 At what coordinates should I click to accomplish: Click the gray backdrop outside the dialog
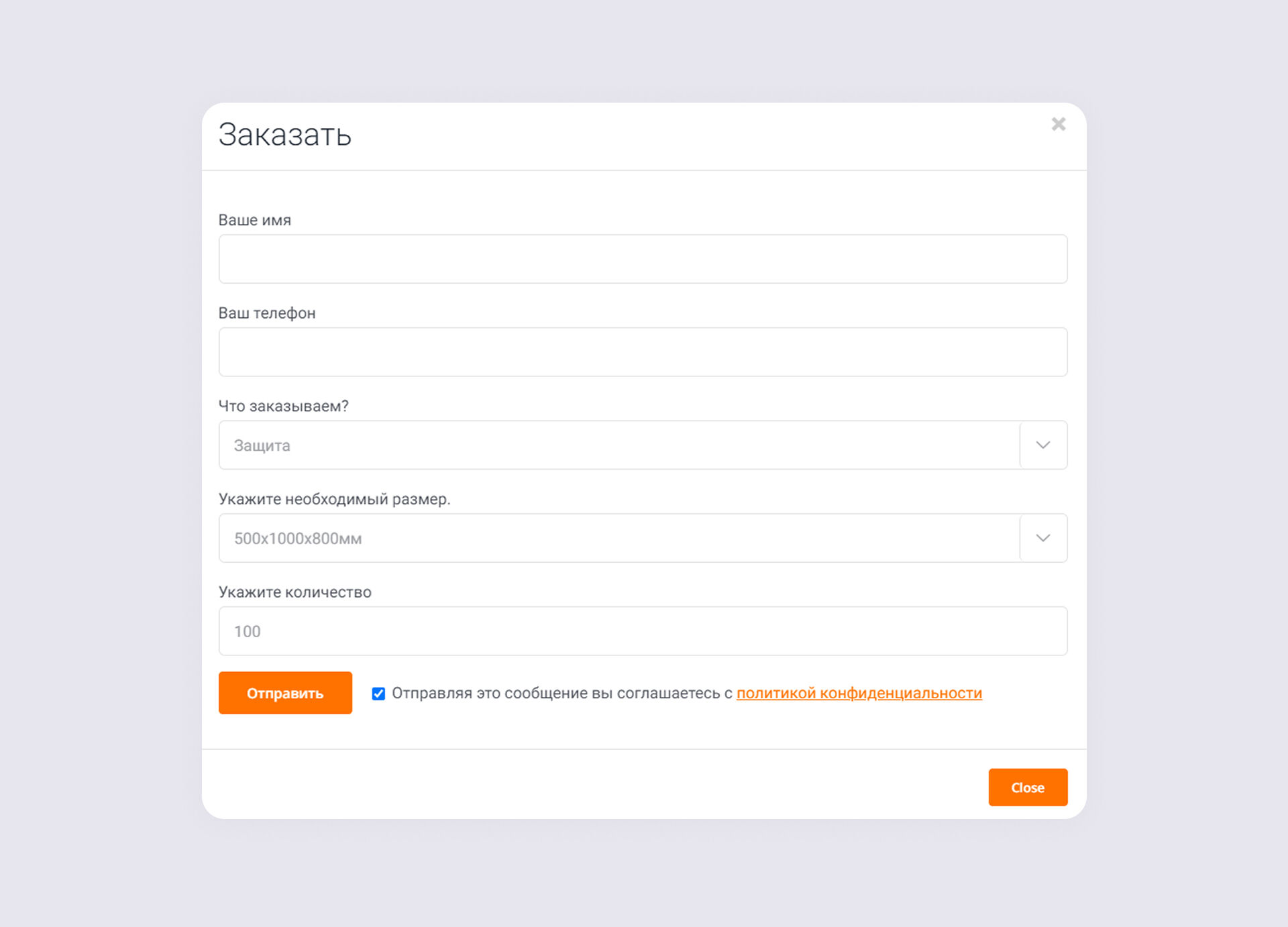pyautogui.click(x=101, y=470)
